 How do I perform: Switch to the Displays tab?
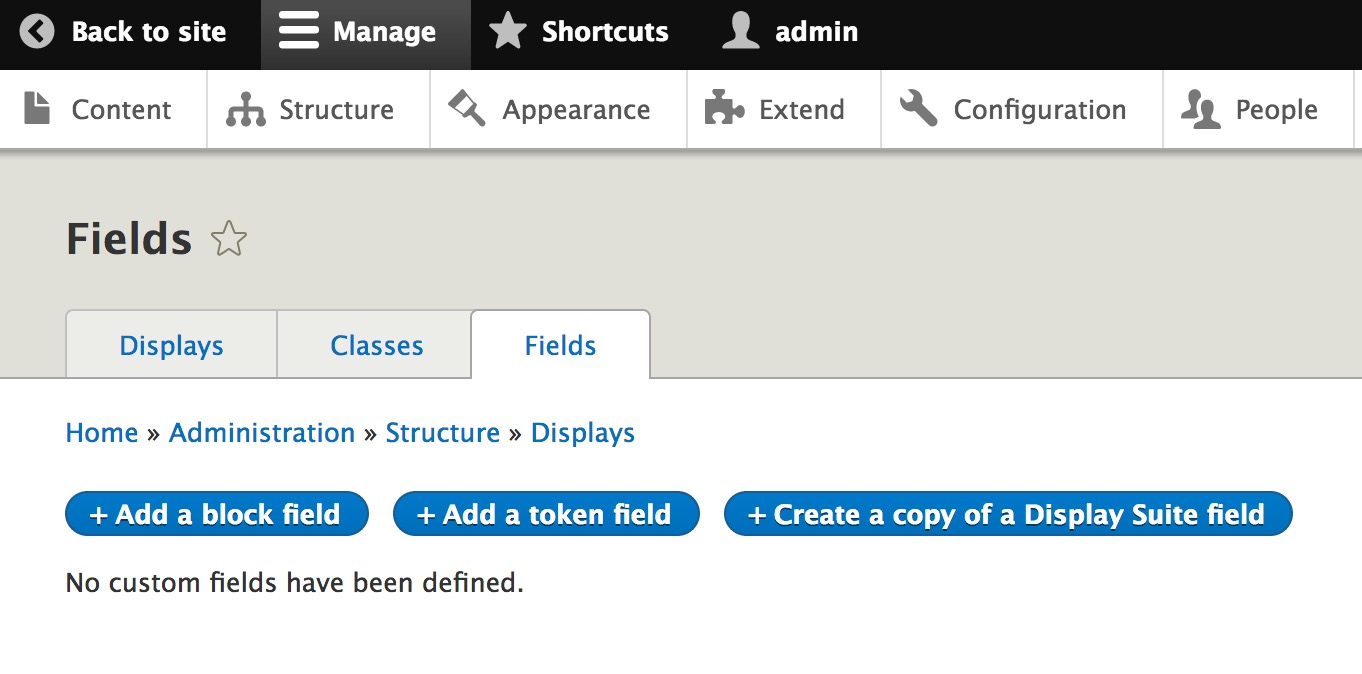171,346
